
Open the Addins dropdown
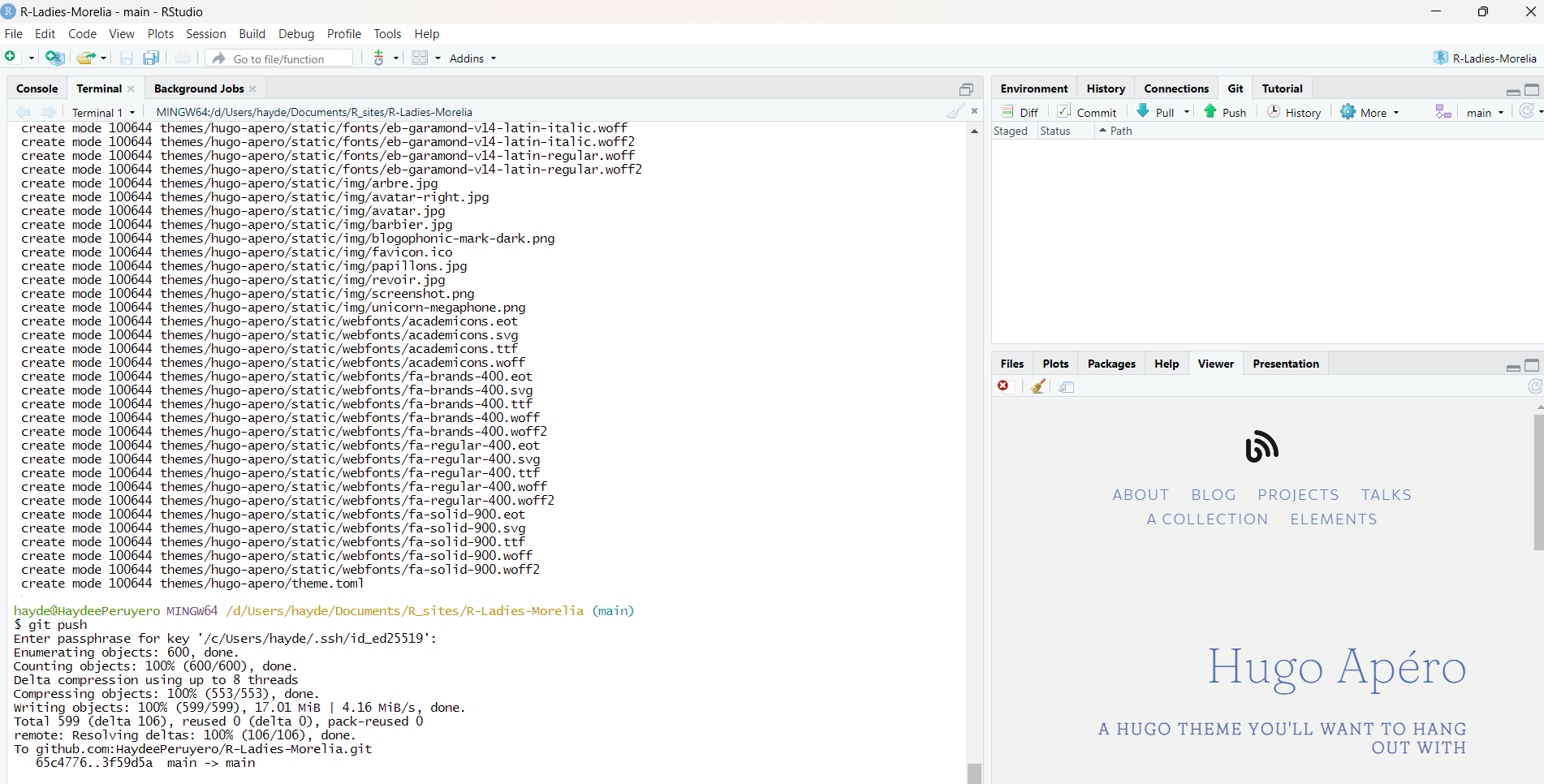tap(472, 58)
